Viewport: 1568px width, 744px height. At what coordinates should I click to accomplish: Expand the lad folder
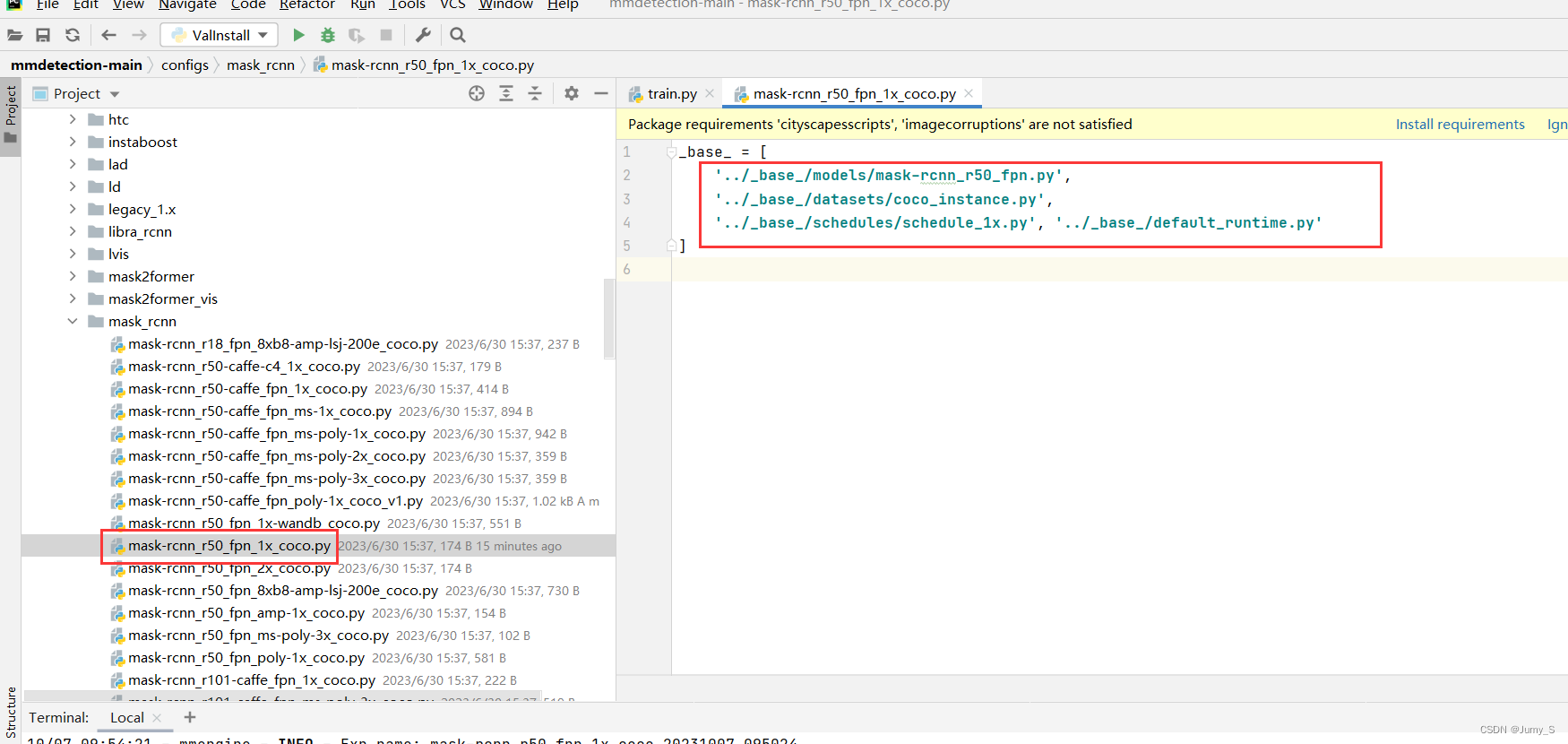click(73, 164)
